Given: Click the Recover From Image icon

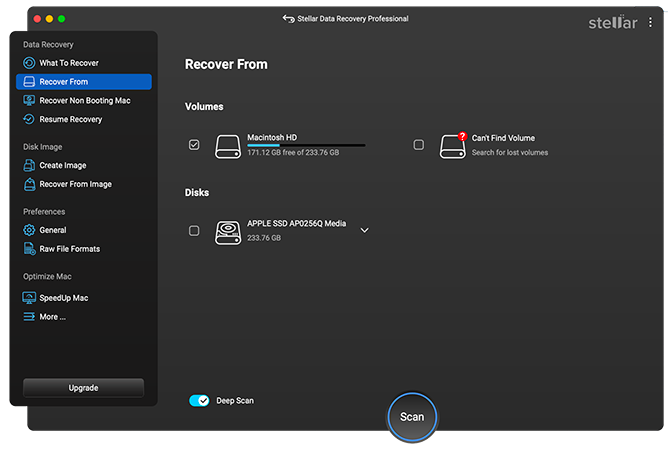Looking at the screenshot, I should point(30,185).
